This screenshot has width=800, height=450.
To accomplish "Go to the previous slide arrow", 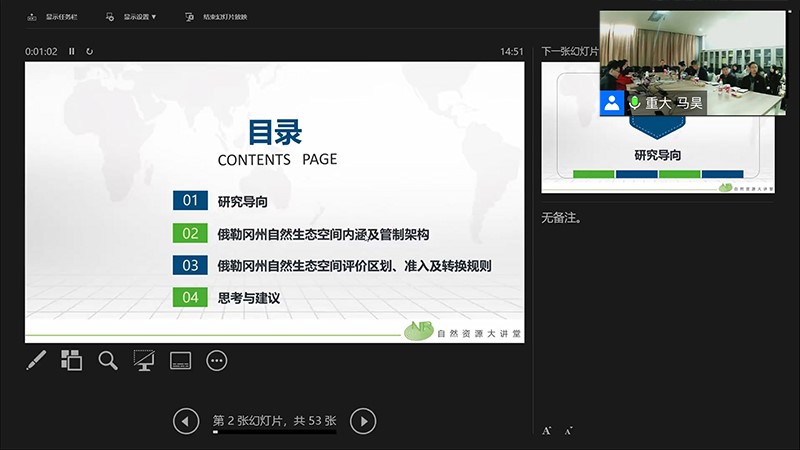I will pos(186,421).
